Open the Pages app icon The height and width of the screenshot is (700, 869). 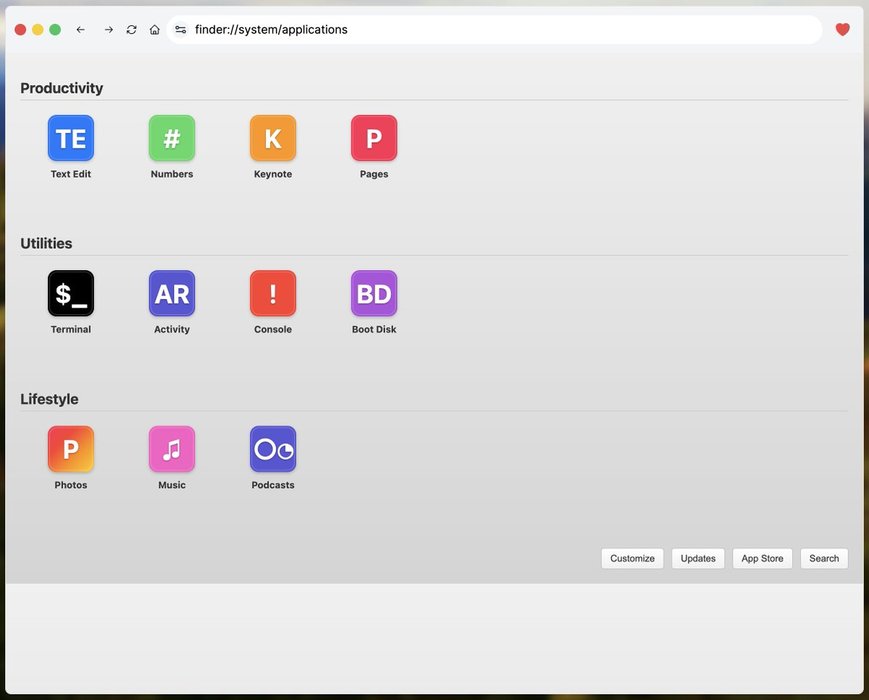[374, 138]
